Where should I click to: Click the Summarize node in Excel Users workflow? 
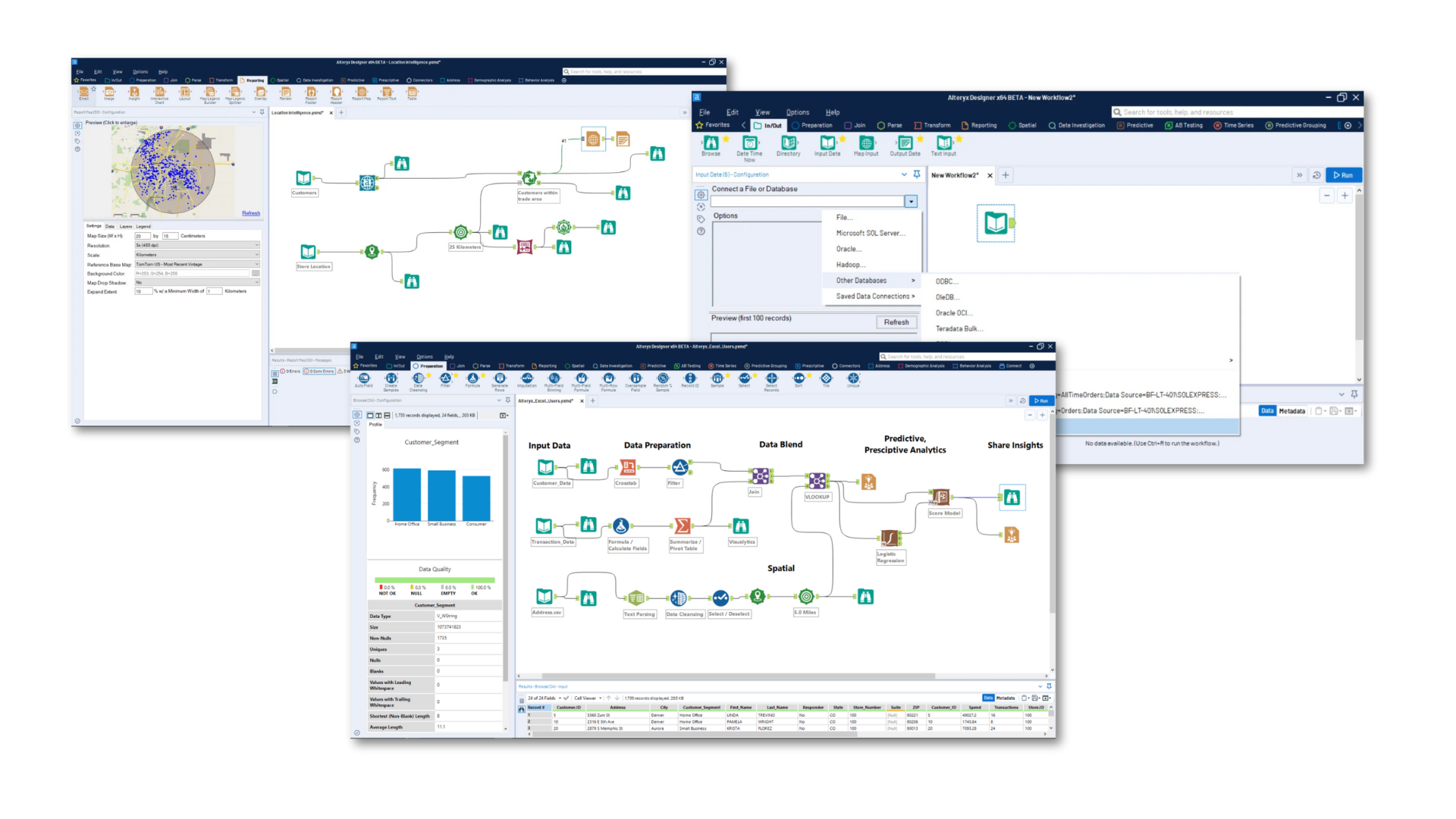[682, 526]
